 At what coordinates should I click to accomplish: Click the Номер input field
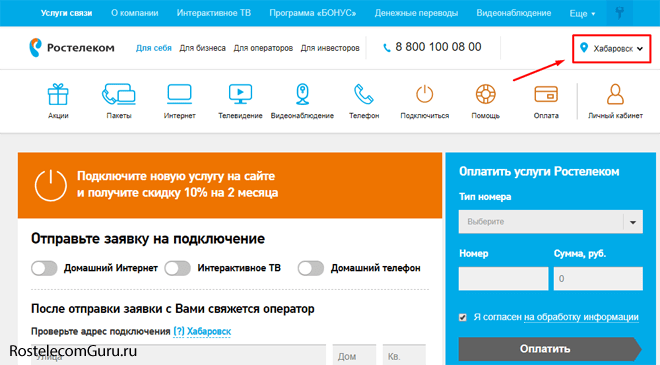click(x=503, y=278)
